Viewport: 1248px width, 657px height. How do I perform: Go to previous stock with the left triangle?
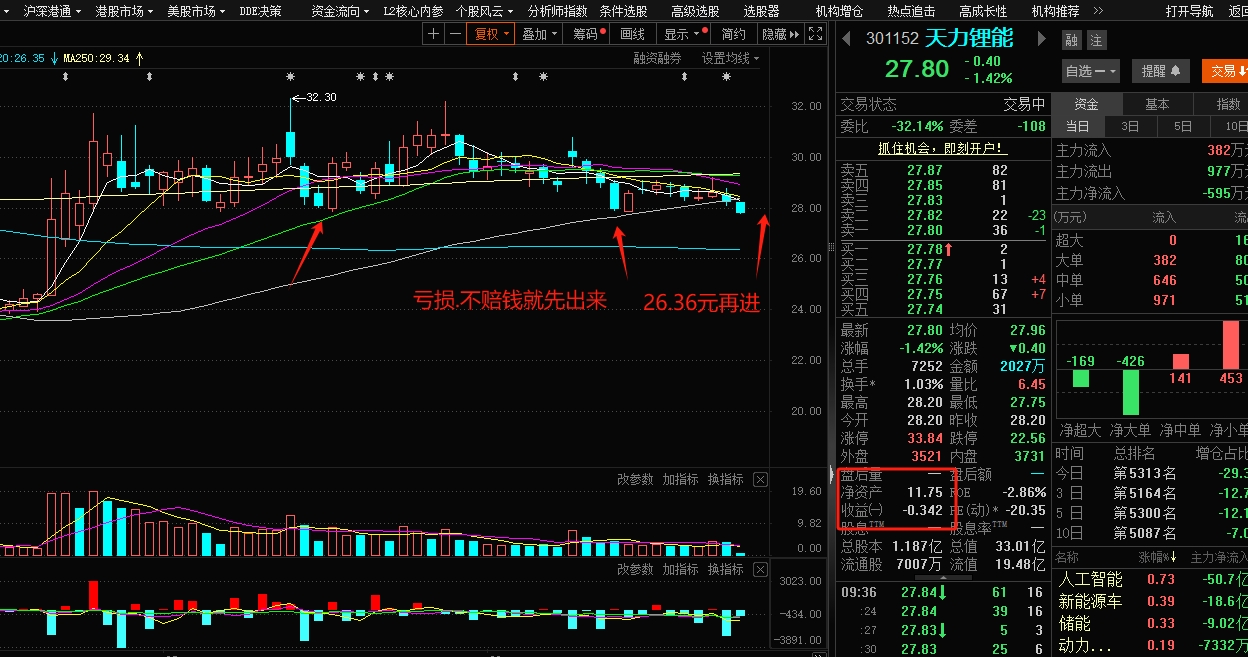847,39
